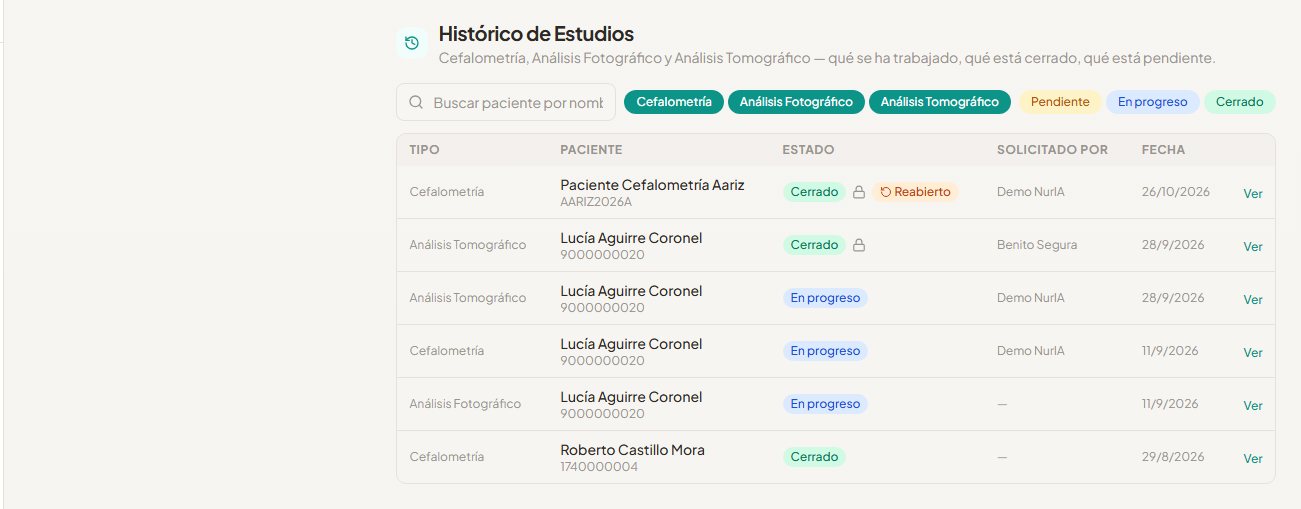Click patient ID AARIZ2026A
The width and height of the screenshot is (1301, 509).
click(596, 202)
